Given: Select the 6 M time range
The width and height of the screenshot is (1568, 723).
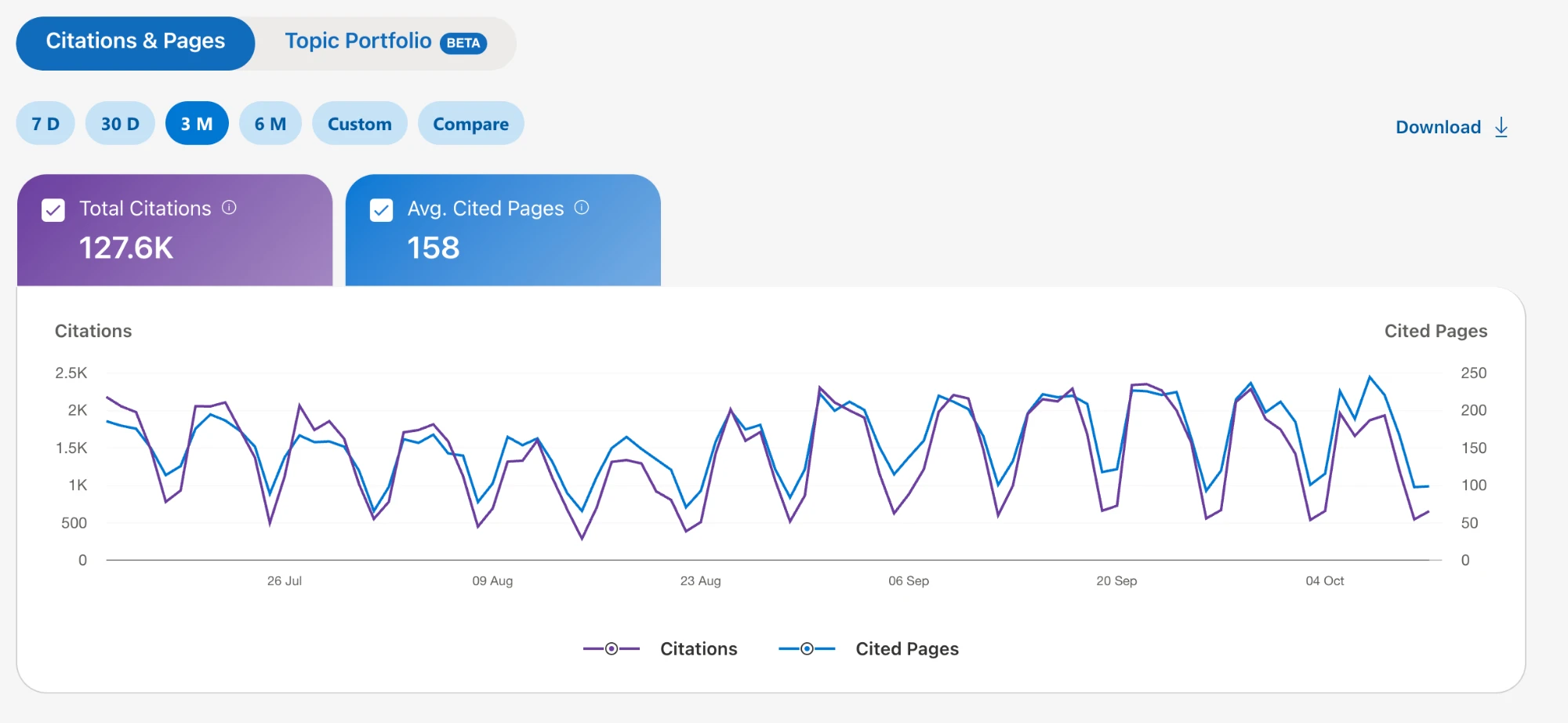Looking at the screenshot, I should [x=270, y=123].
